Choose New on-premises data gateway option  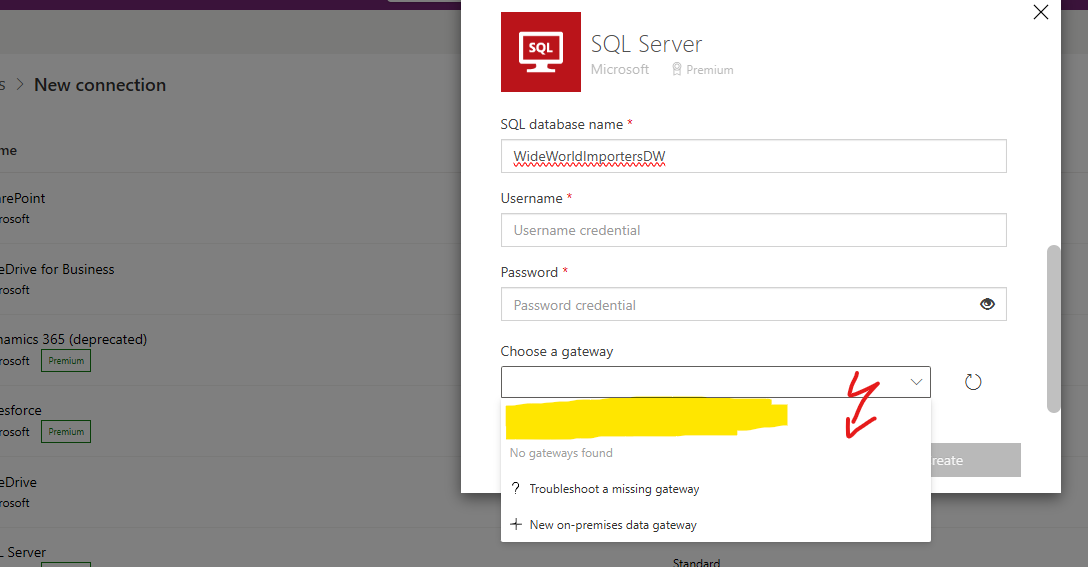pyautogui.click(x=613, y=525)
